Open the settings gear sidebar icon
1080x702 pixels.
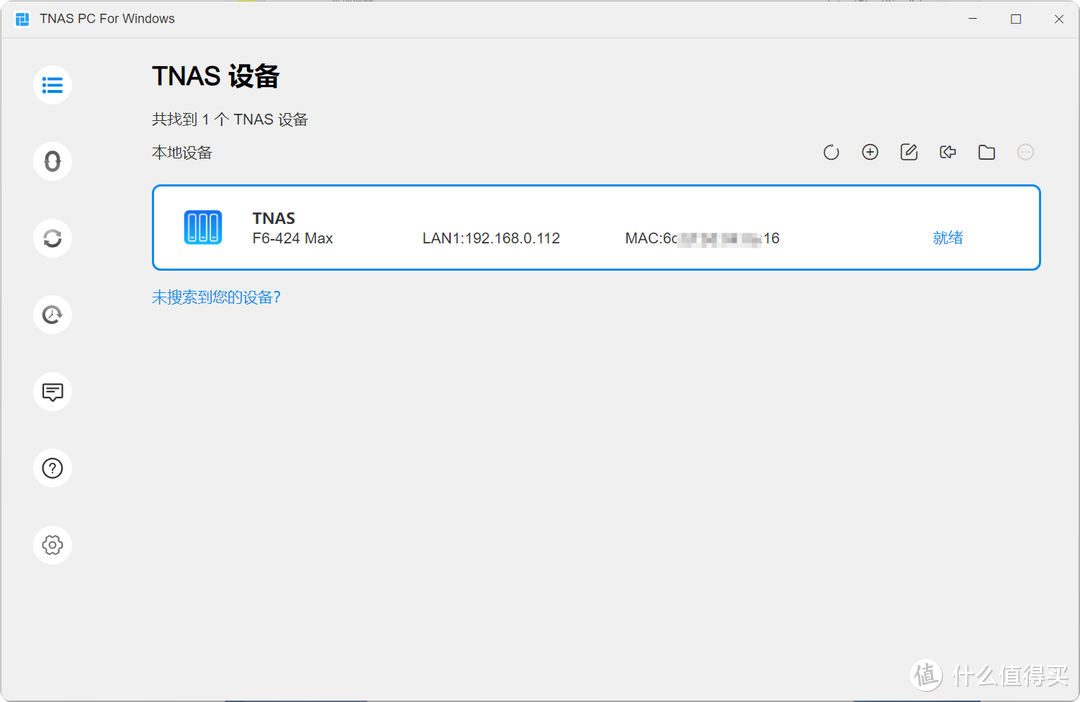pos(52,545)
